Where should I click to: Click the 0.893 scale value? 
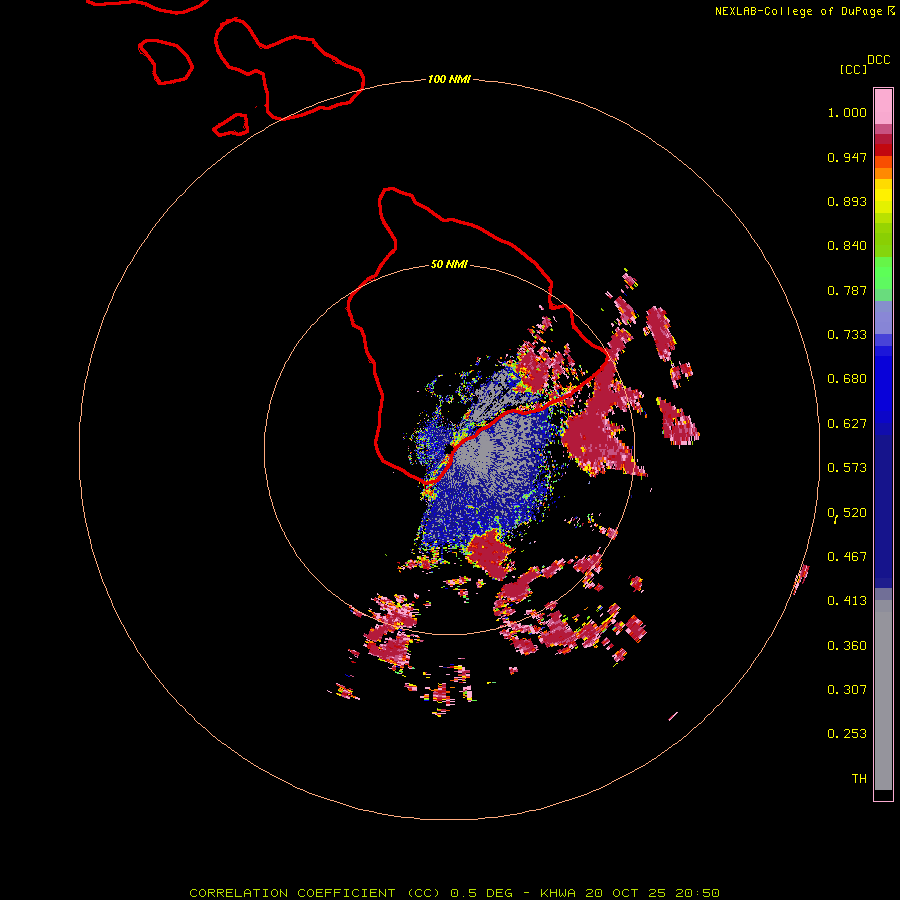pyautogui.click(x=847, y=201)
